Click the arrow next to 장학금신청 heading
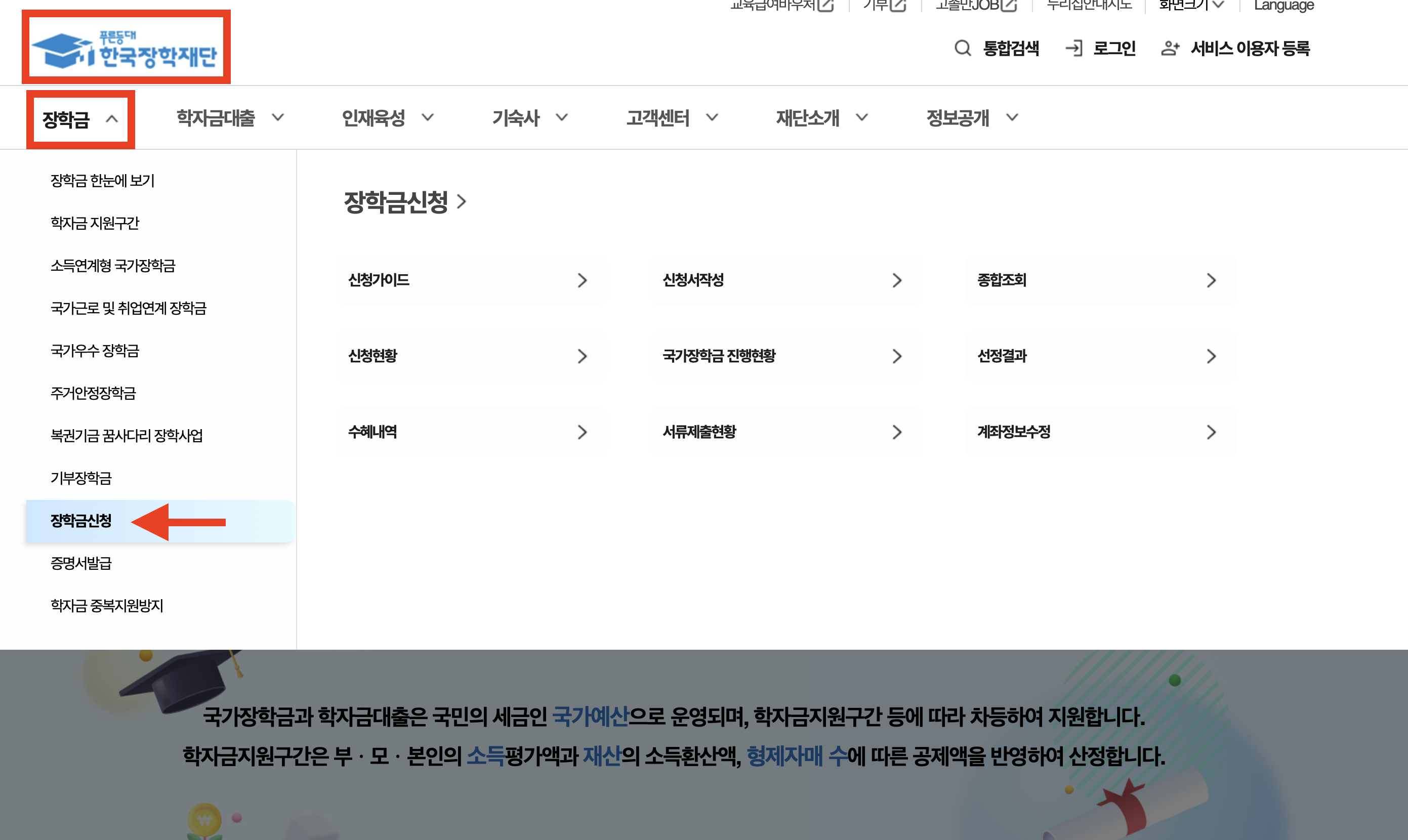Screen dimensions: 1408x840 point(462,201)
